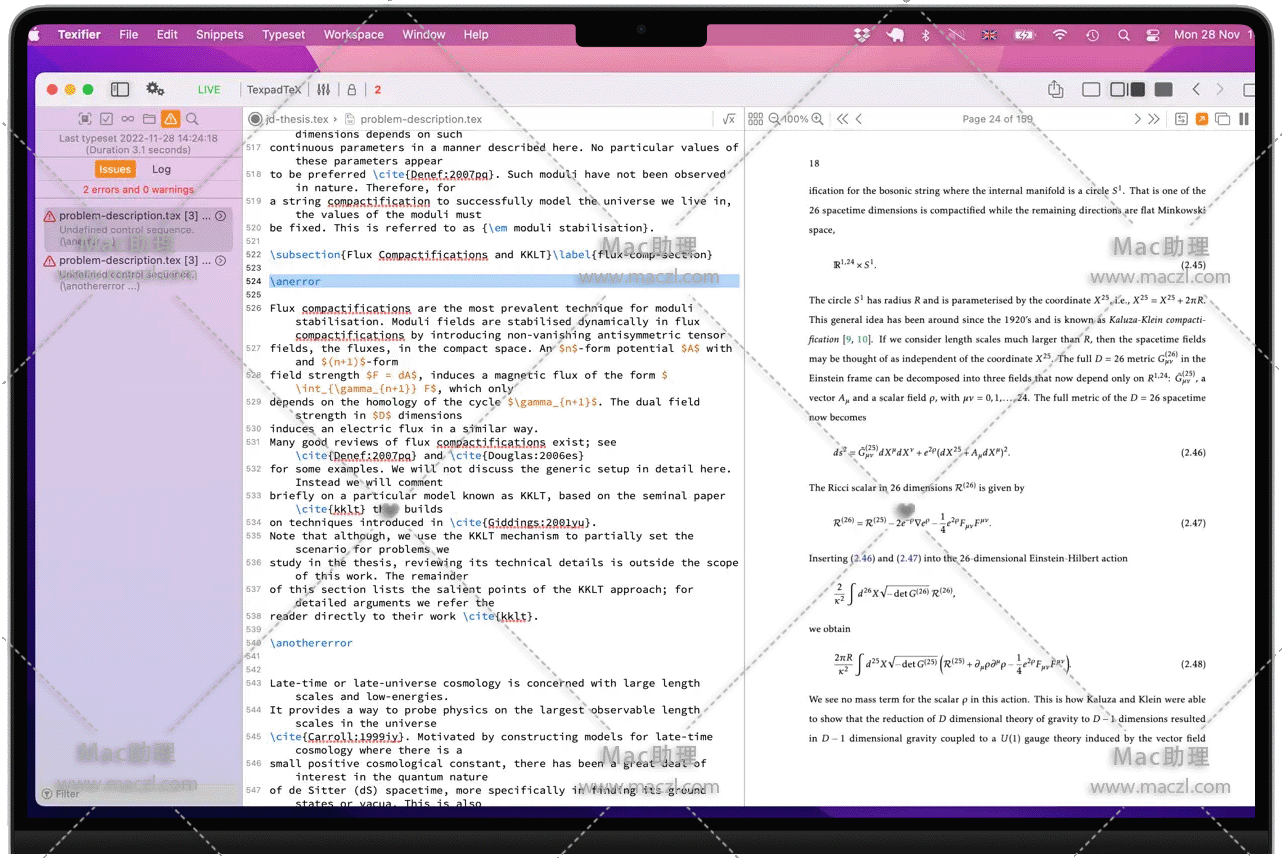This screenshot has width=1282, height=858.
Task: Switch to the Log tab
Action: coord(161,169)
